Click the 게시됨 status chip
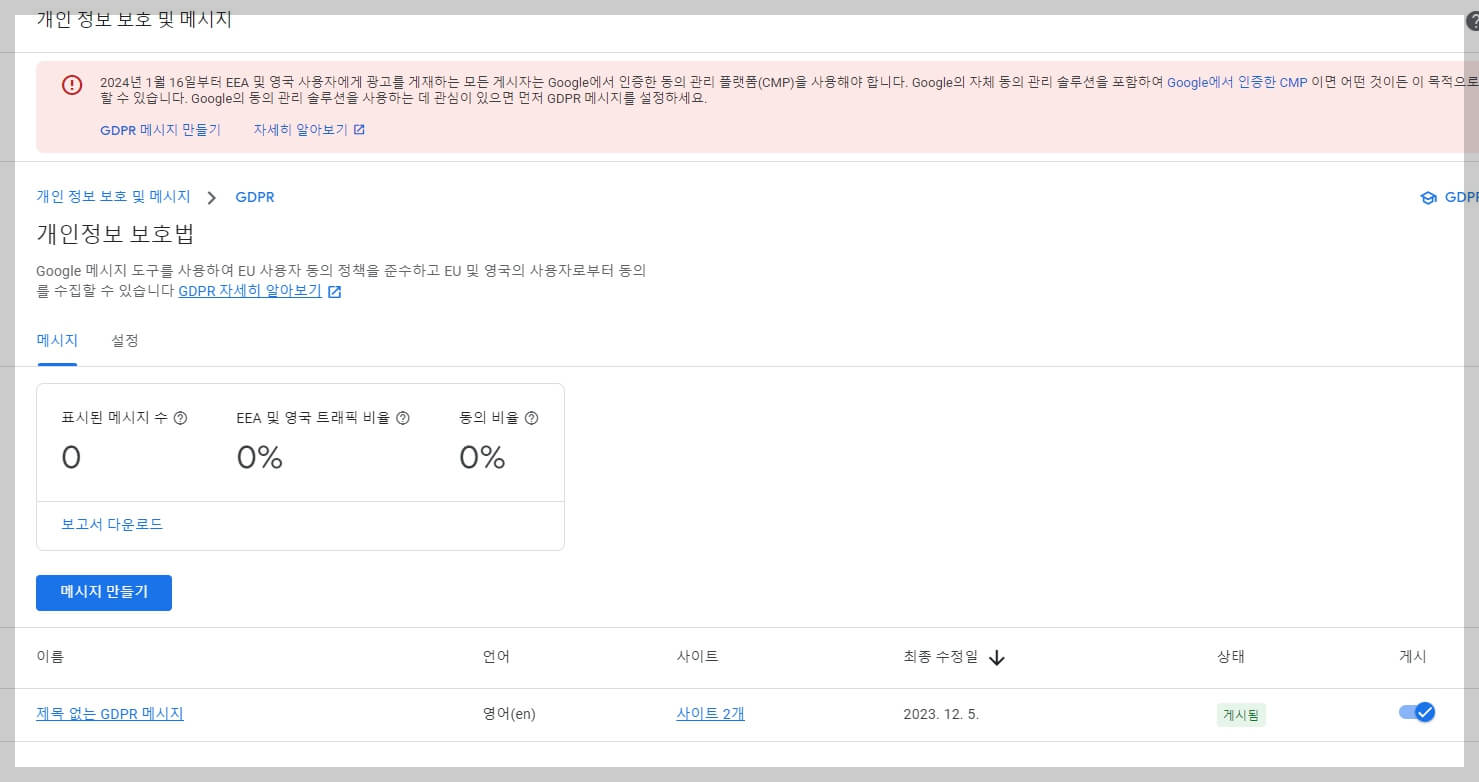Viewport: 1479px width, 782px height. pos(1240,714)
